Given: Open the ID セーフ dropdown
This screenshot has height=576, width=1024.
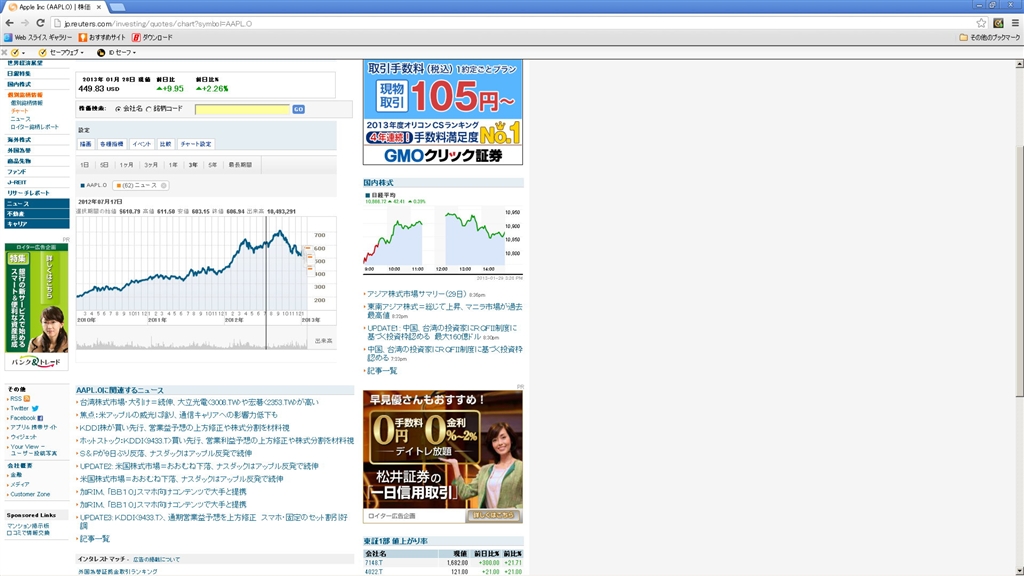Looking at the screenshot, I should tap(116, 52).
